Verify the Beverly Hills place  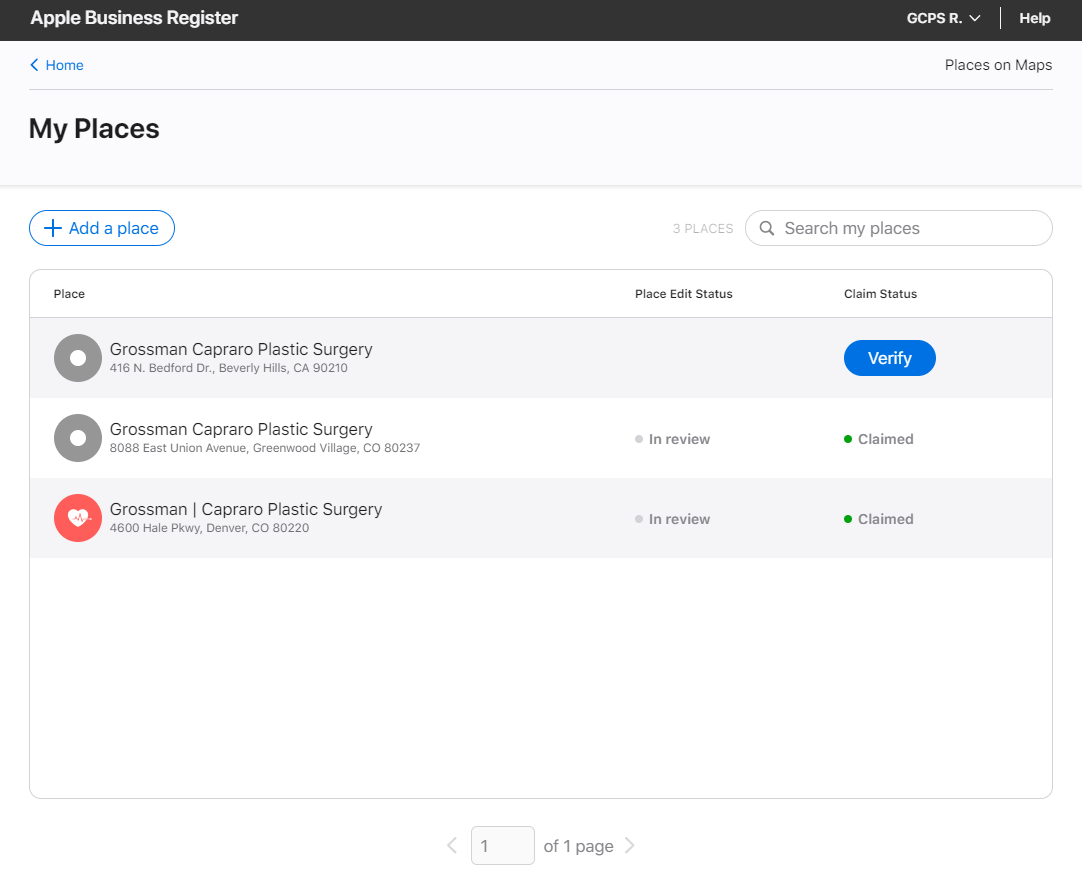pyautogui.click(x=889, y=358)
